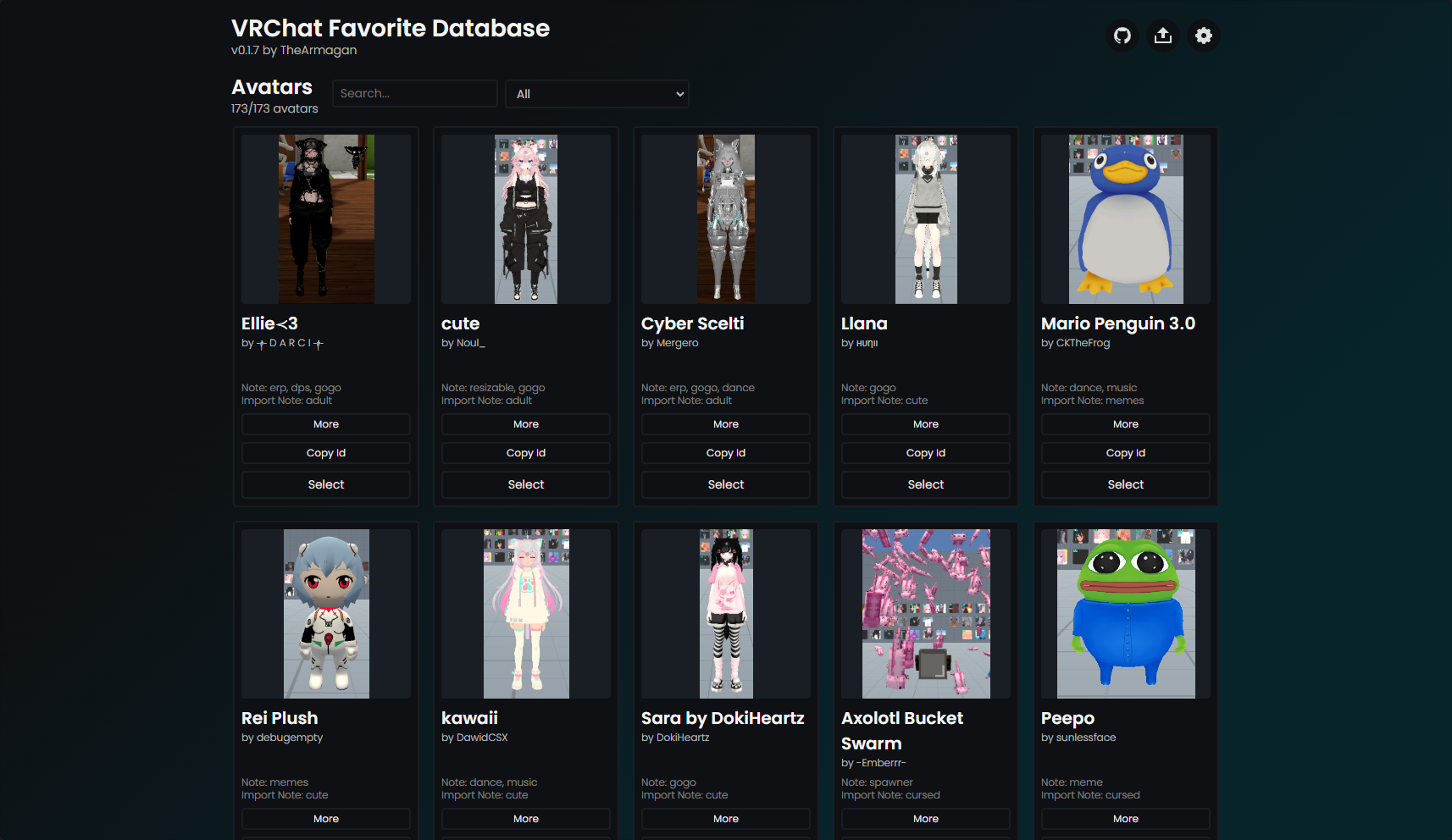Click the Peepo title text

pyautogui.click(x=1067, y=718)
